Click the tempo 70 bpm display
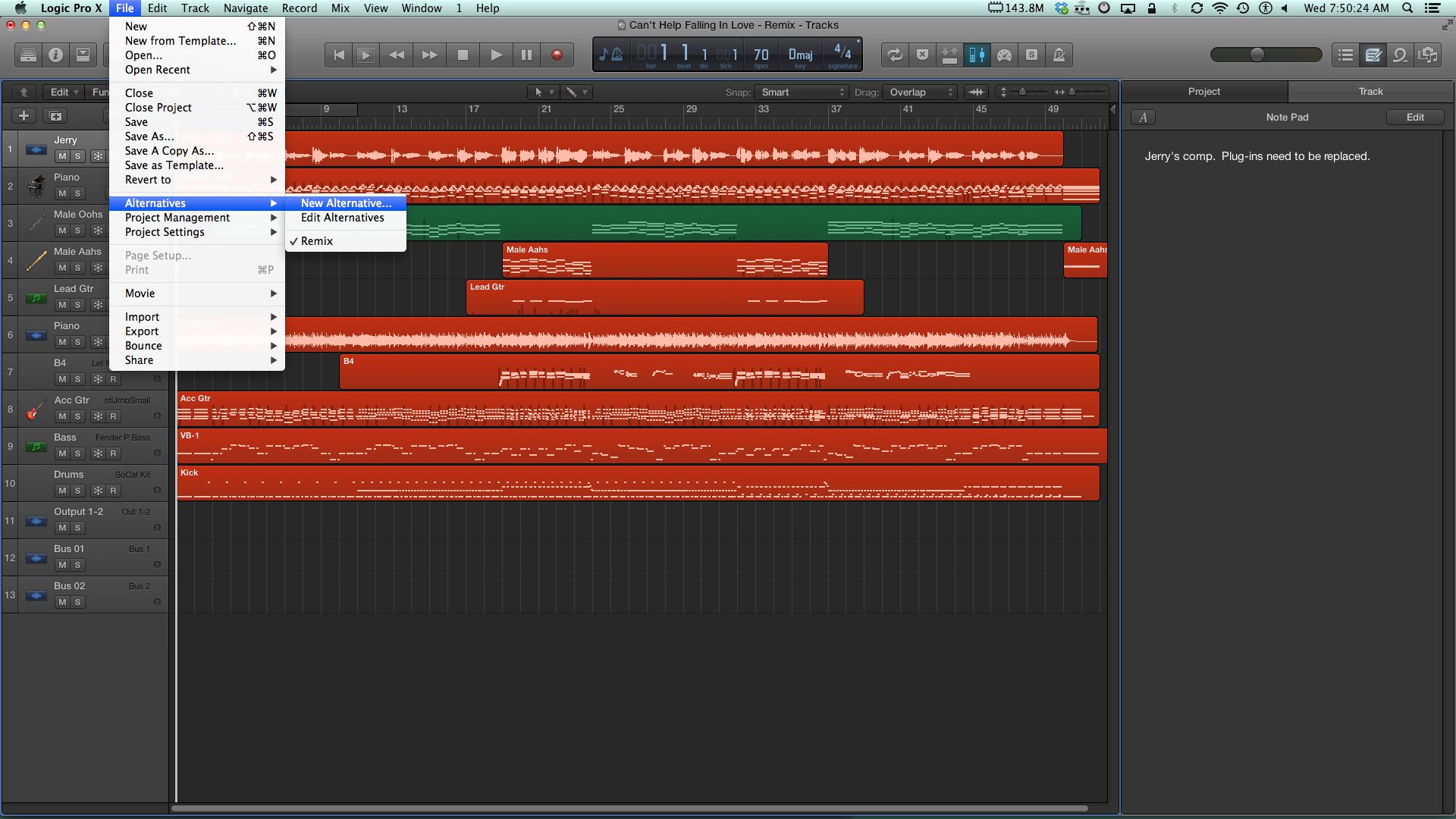Screen dimensions: 1456x819 coord(761,55)
